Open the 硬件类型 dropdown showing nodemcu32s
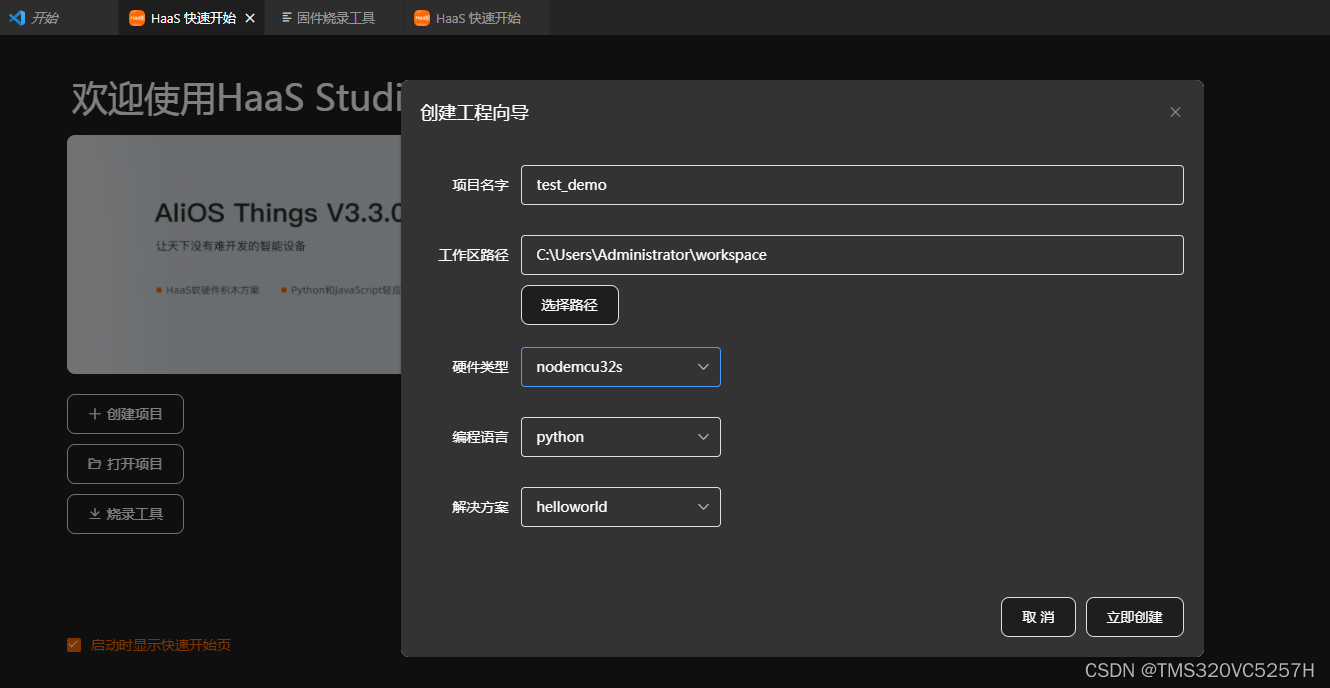 (621, 367)
